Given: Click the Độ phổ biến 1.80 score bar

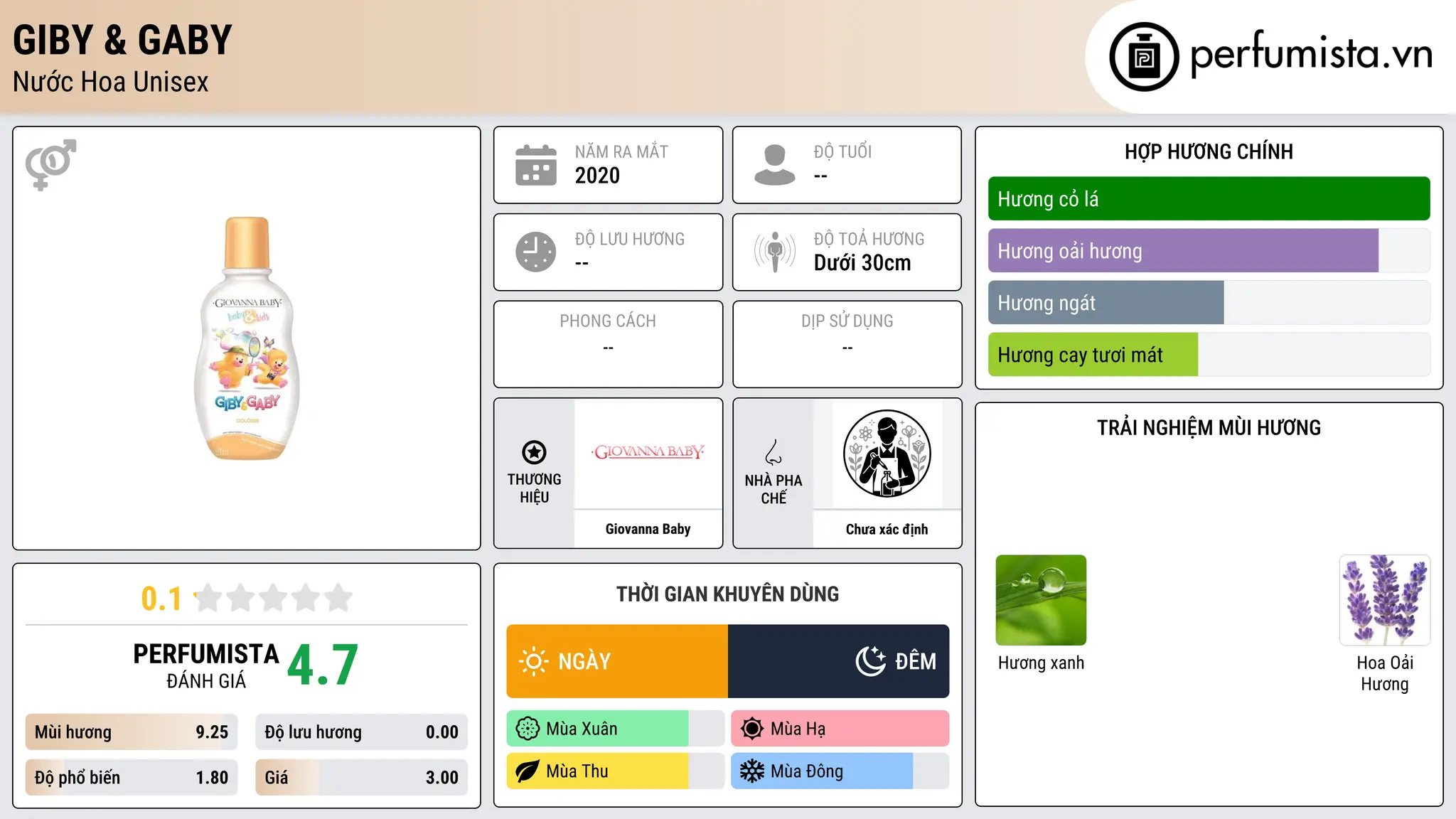Looking at the screenshot, I should pos(132,778).
